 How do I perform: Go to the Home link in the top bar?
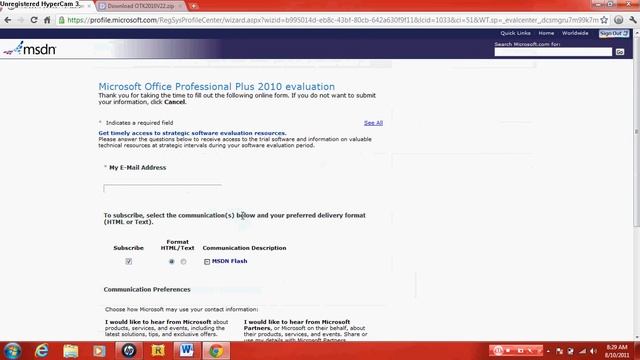tap(546, 33)
